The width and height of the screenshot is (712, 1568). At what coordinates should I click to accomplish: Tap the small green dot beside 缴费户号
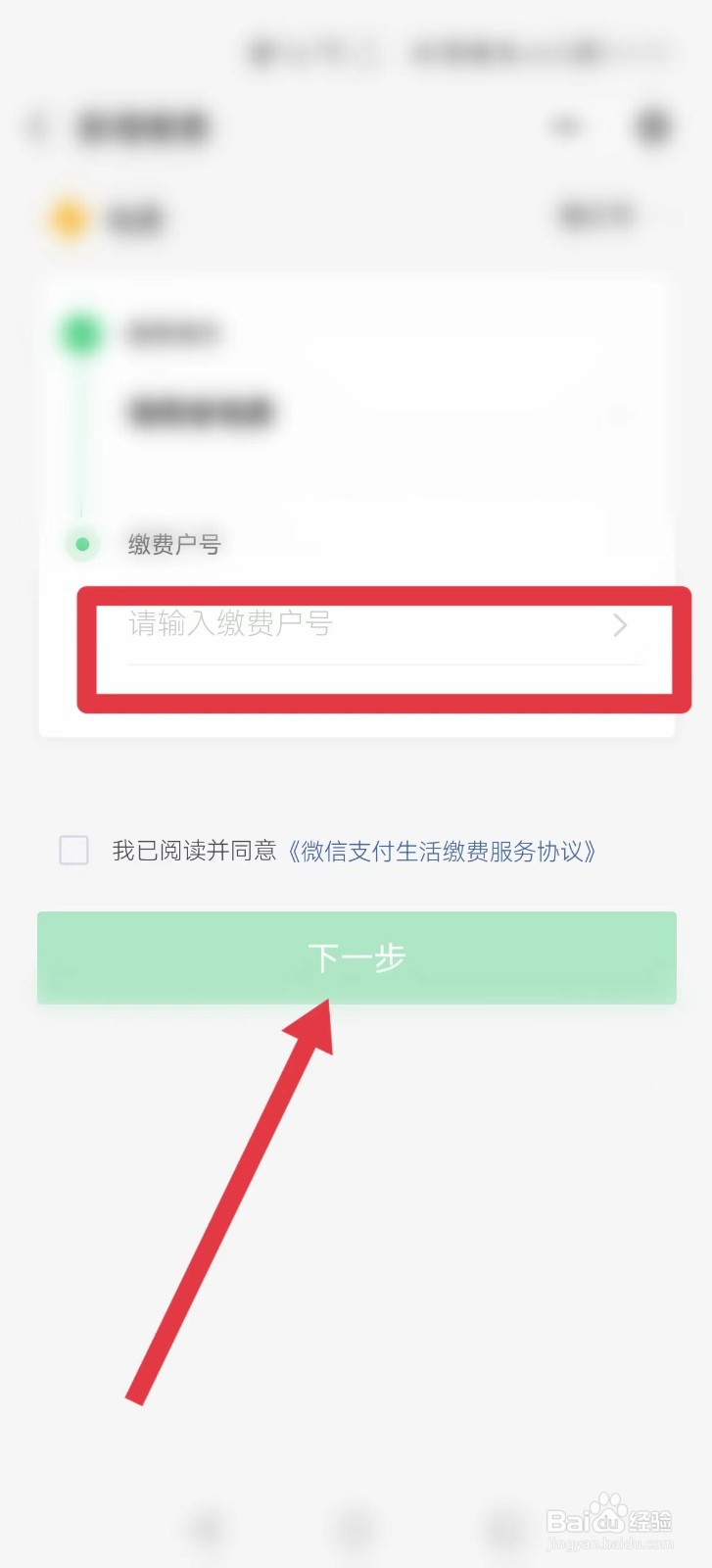[82, 544]
